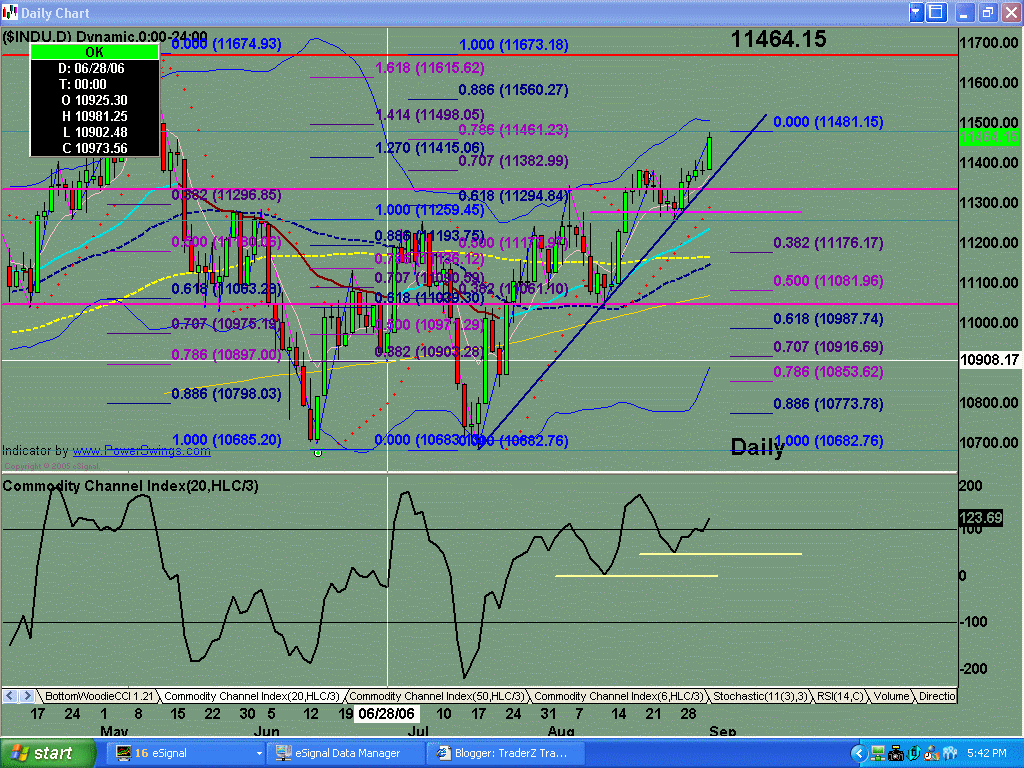Click the 11700.00 price axis label

pyautogui.click(x=989, y=43)
